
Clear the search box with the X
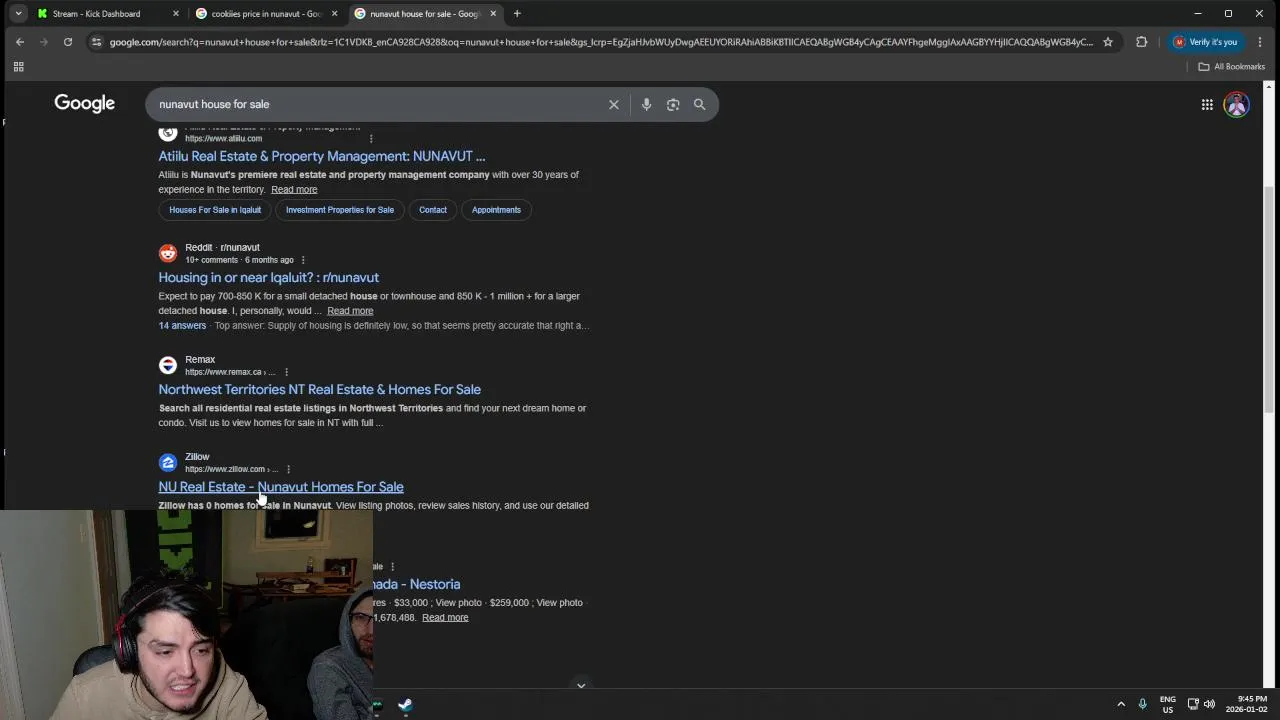point(614,104)
